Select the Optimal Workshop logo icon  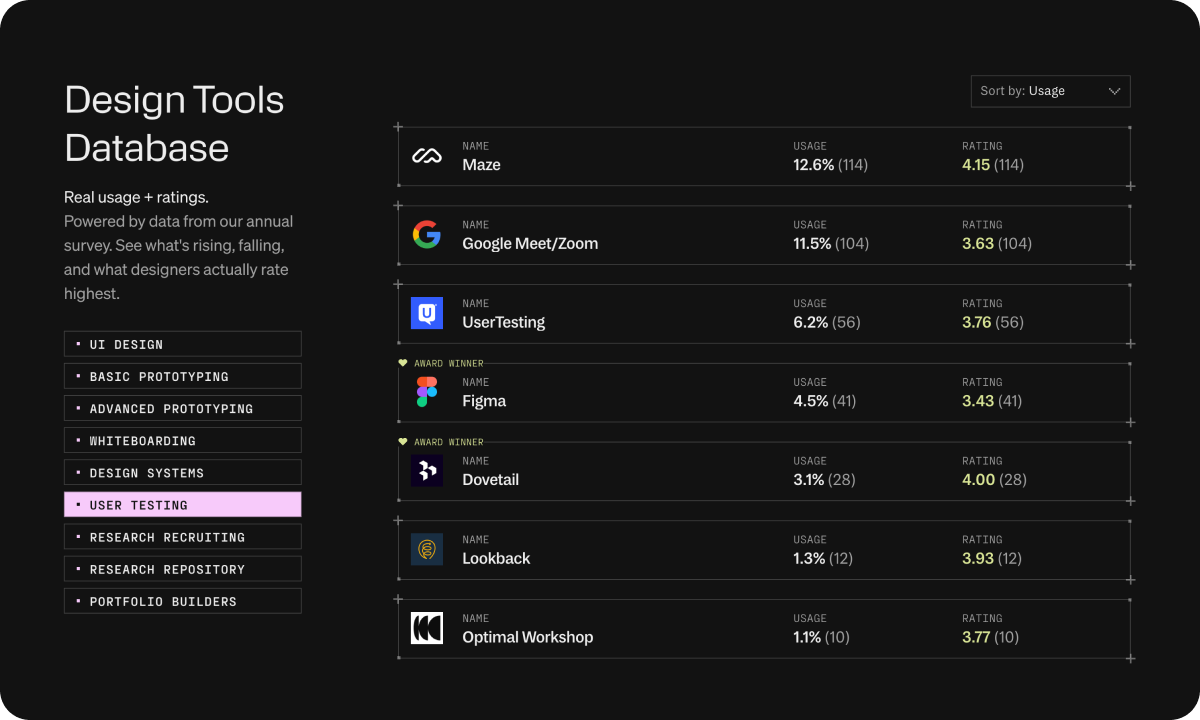pyautogui.click(x=427, y=628)
